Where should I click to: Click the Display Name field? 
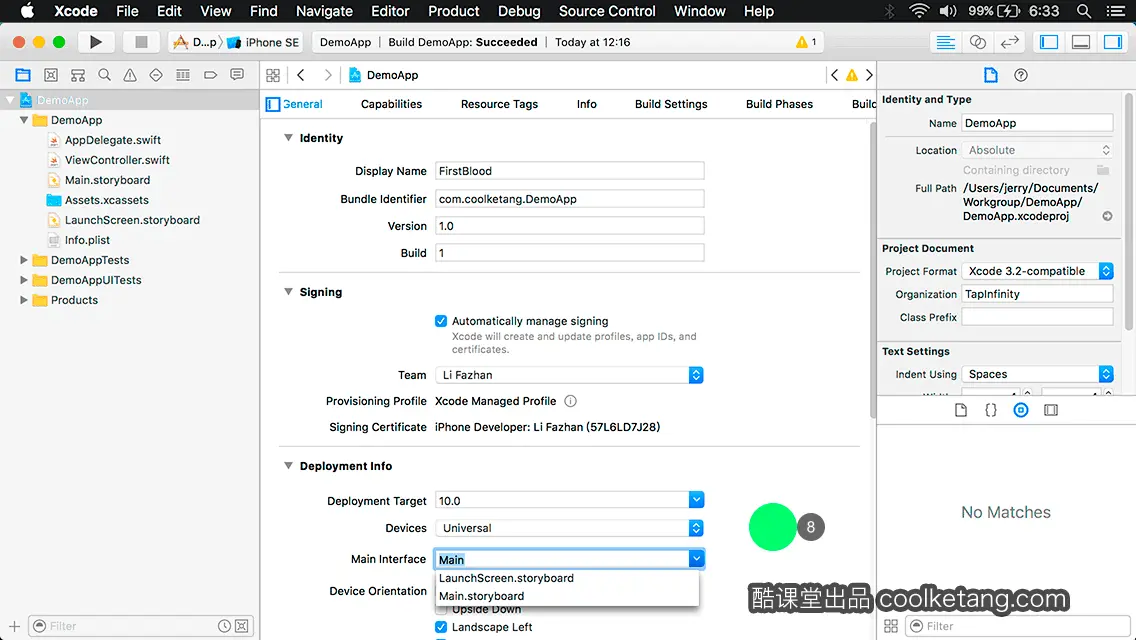point(569,171)
